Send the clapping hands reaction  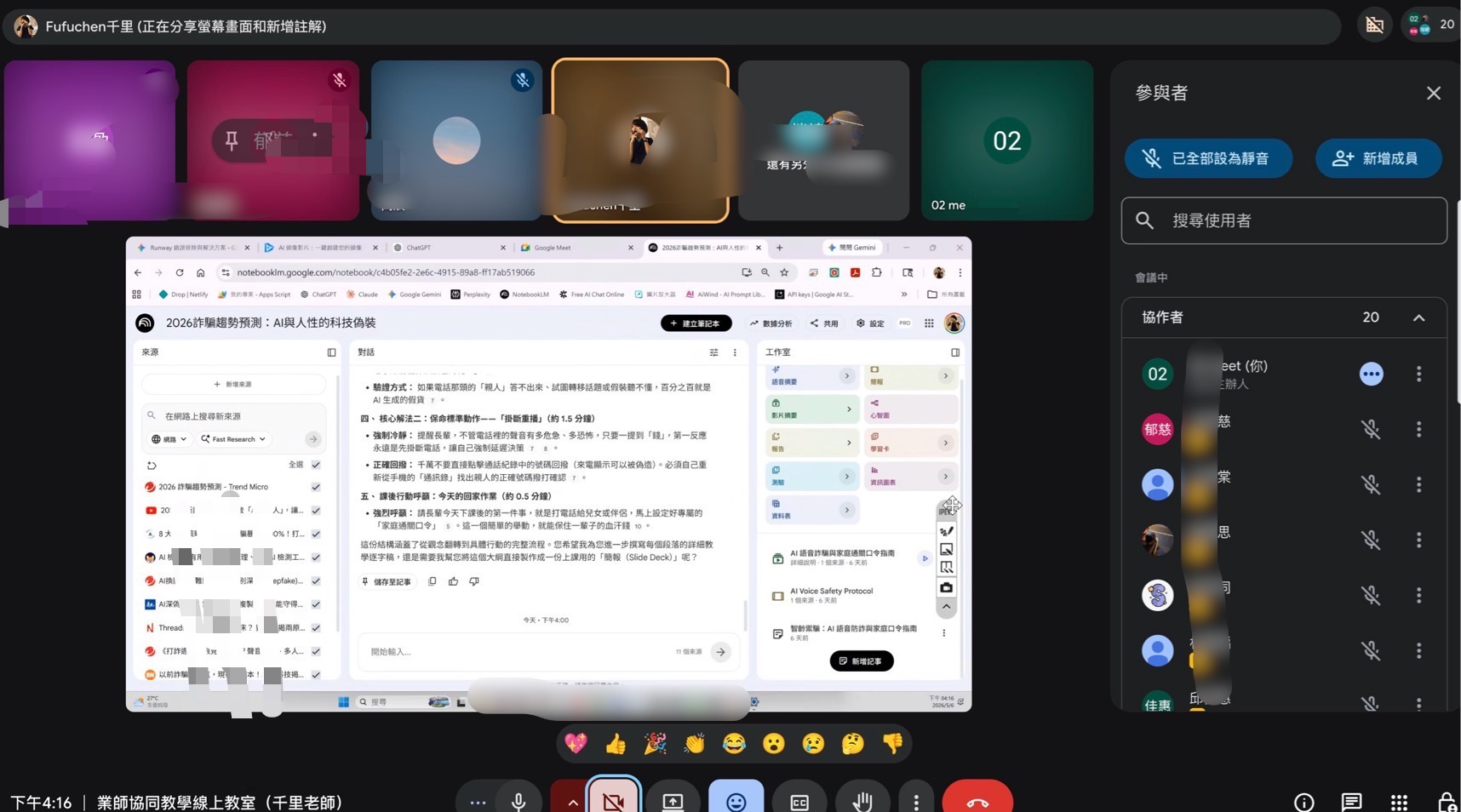tap(695, 744)
